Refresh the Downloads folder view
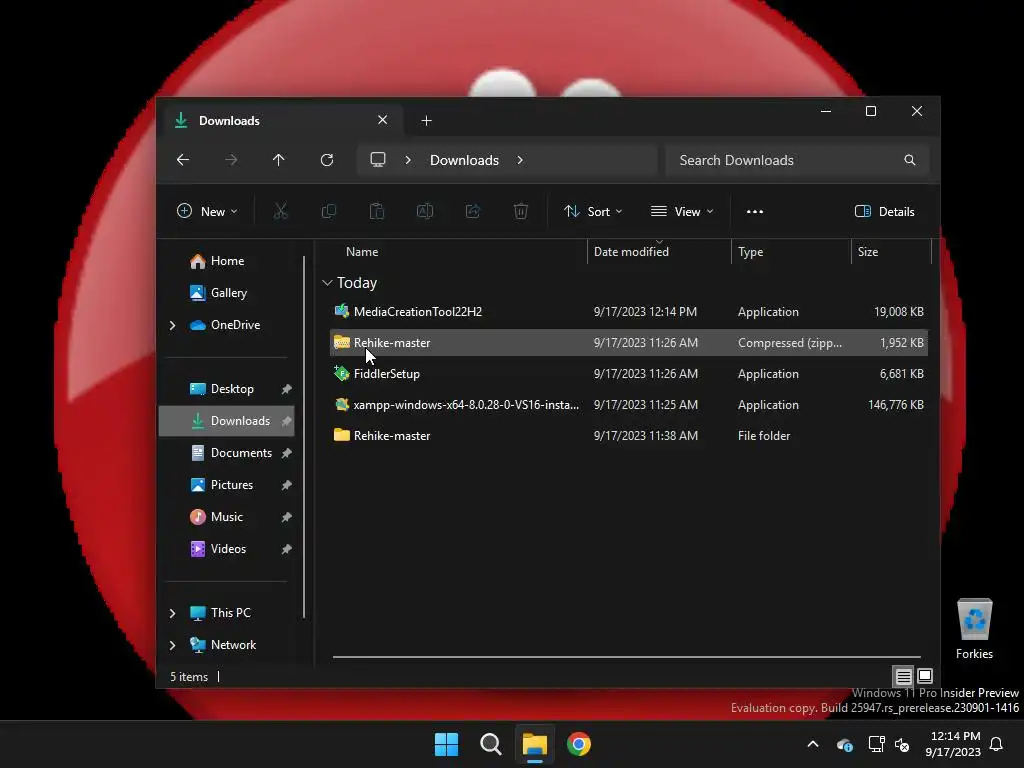Viewport: 1024px width, 768px height. point(327,160)
